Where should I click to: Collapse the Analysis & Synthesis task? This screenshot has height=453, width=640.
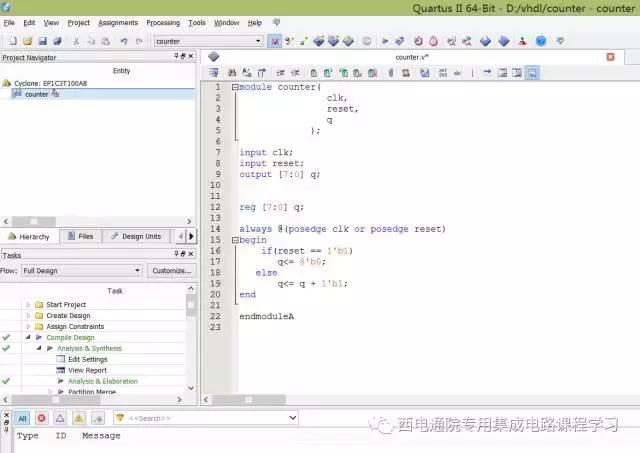[x=39, y=348]
